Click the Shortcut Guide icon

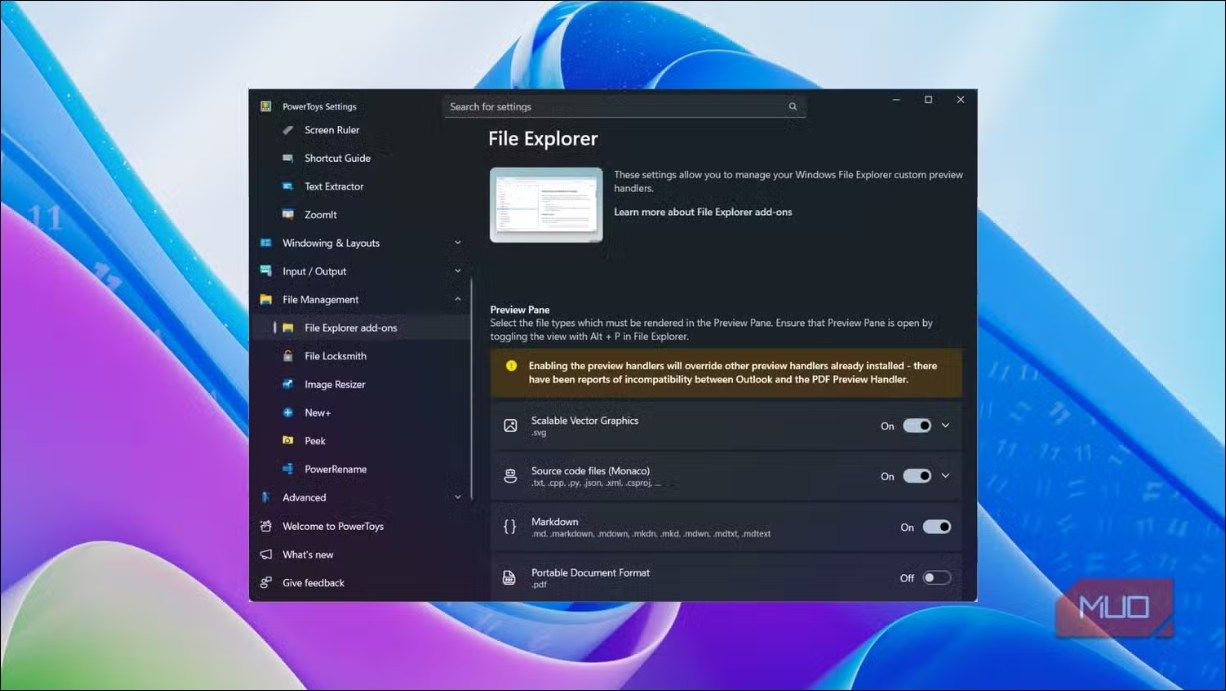[x=288, y=158]
